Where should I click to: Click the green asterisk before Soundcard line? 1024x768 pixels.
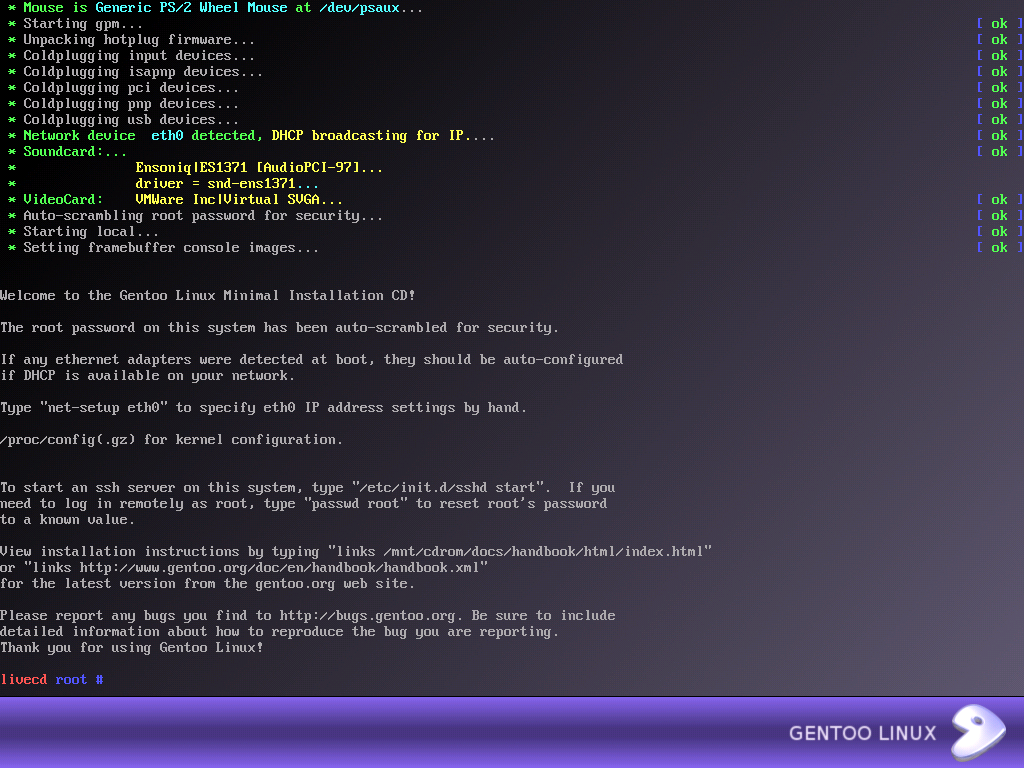(x=11, y=152)
